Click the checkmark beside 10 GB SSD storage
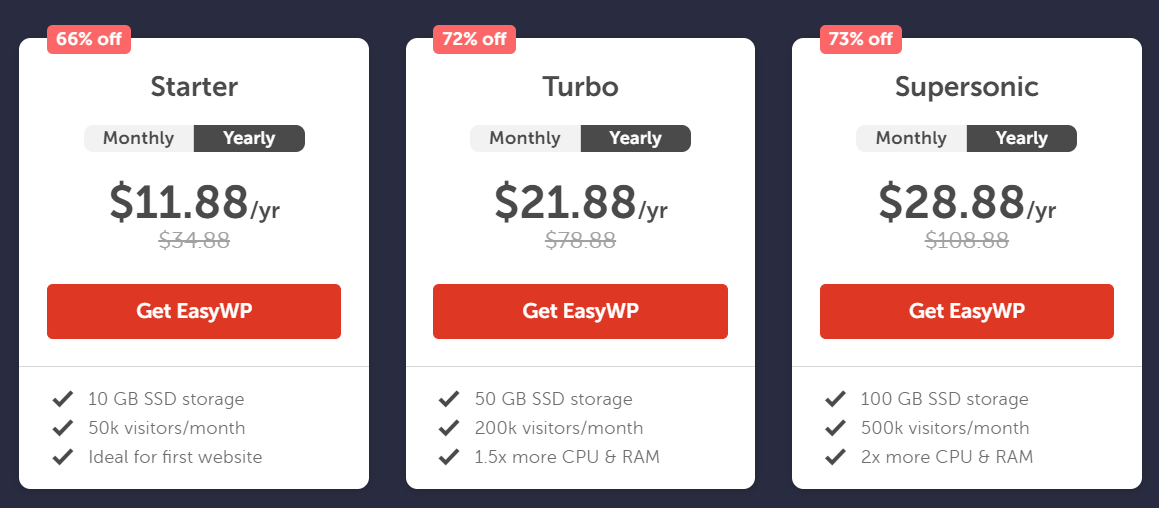The image size is (1159, 508). pos(62,399)
